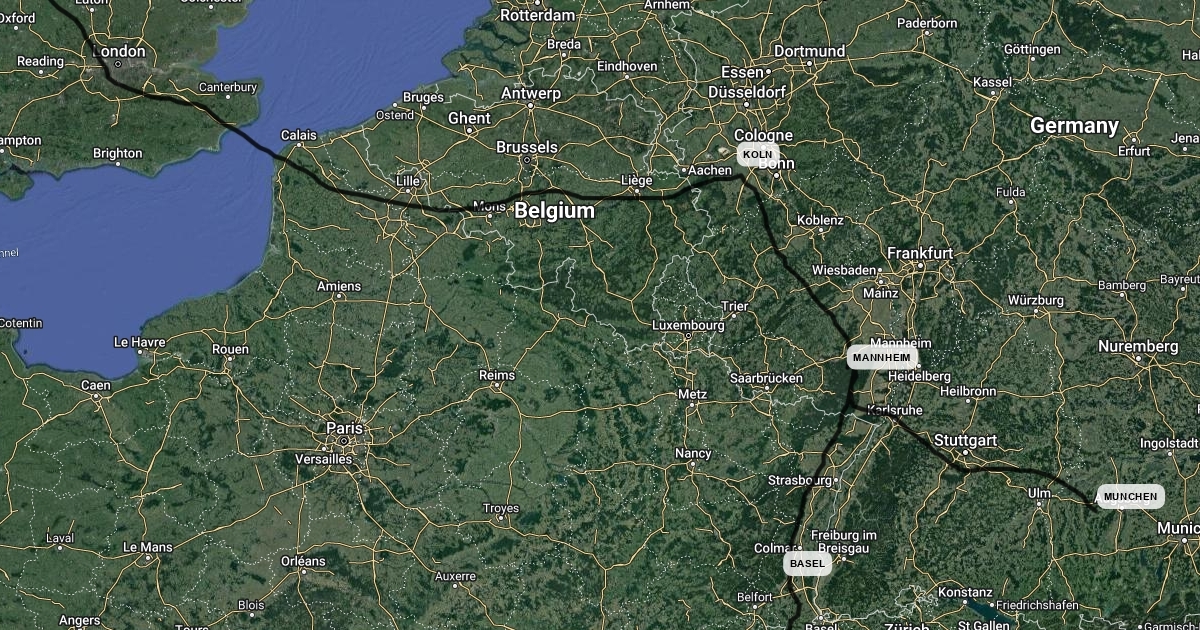Select the Metz city label
This screenshot has width=1200, height=630.
(692, 394)
